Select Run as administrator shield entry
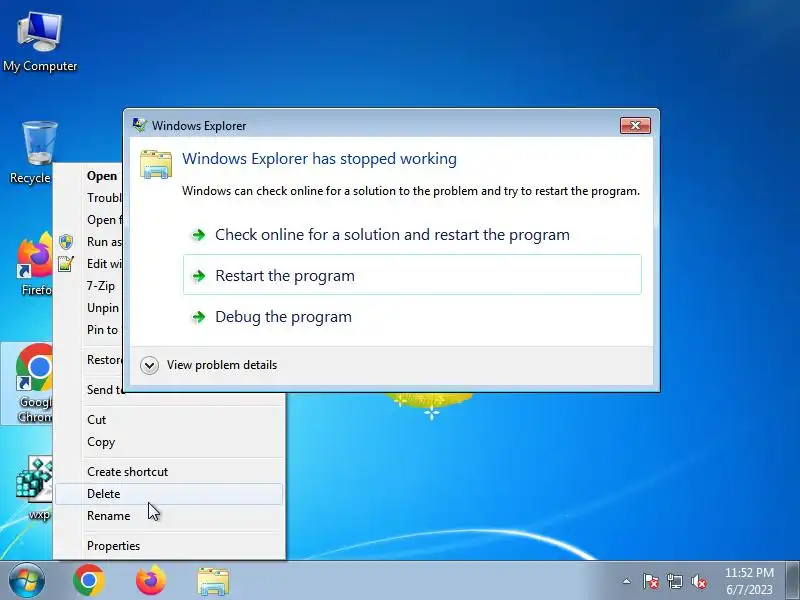The height and width of the screenshot is (600, 800). tap(89, 242)
